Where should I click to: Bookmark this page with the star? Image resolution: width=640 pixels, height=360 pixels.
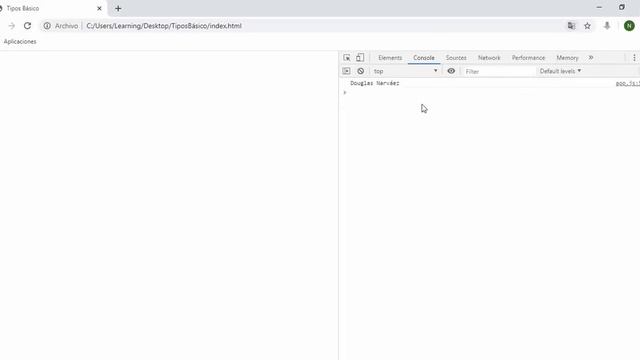click(x=587, y=26)
